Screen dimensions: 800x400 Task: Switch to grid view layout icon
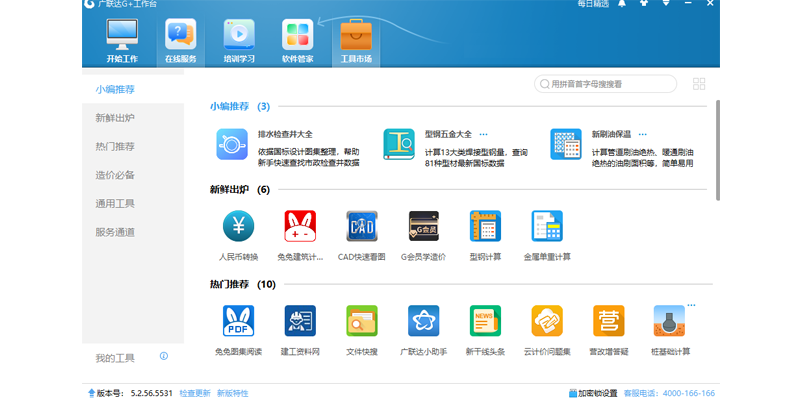[699, 84]
